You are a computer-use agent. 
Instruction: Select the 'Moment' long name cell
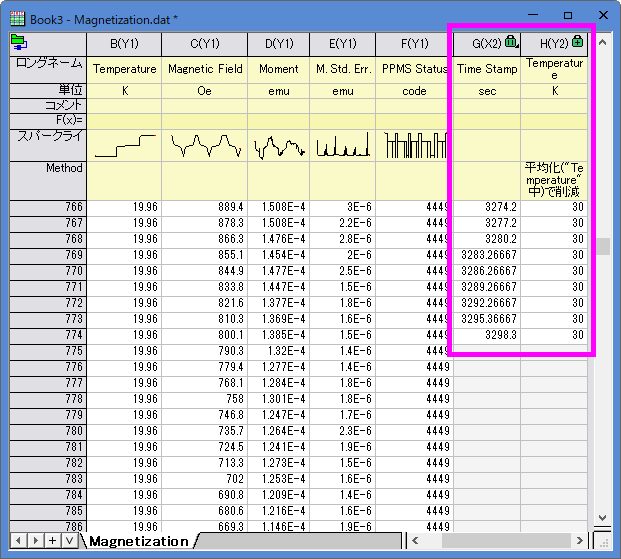pos(279,69)
